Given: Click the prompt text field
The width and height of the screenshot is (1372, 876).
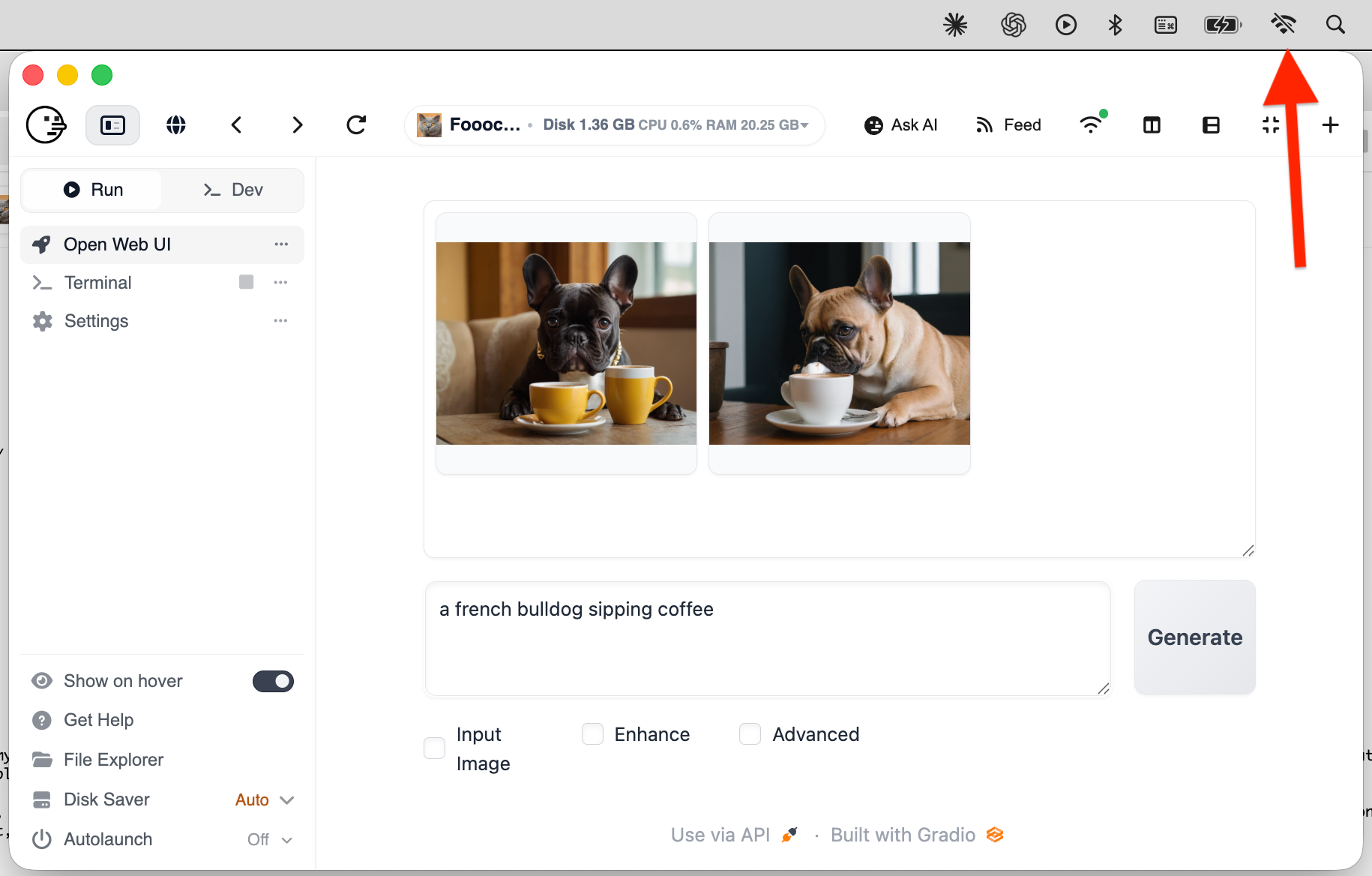Looking at the screenshot, I should pyautogui.click(x=768, y=639).
